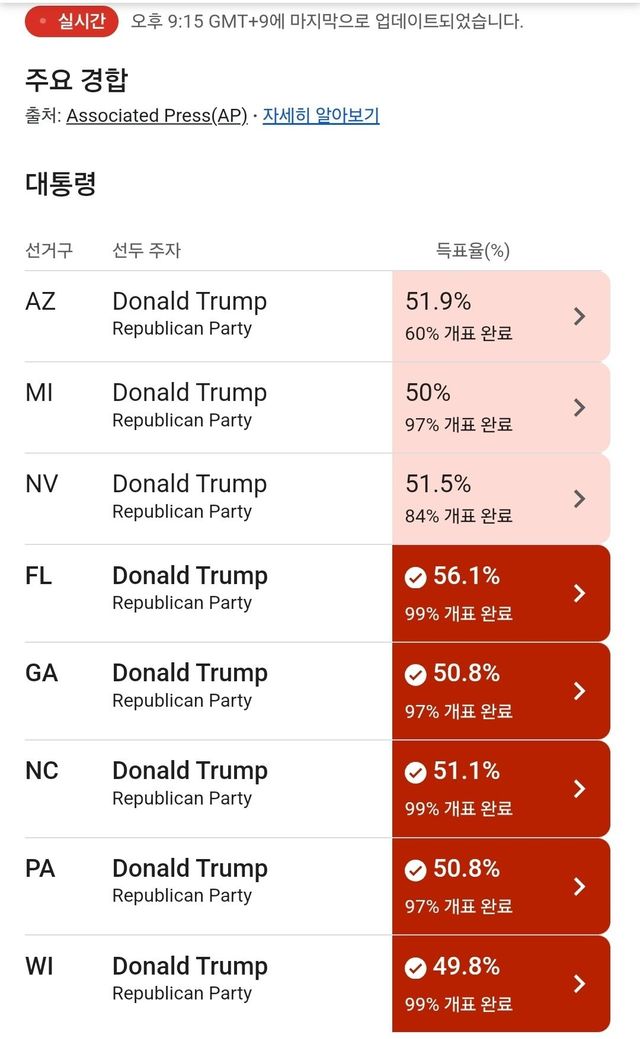Select the AZ 51.9% light red result cell
Viewport: 640px width, 1039px height.
(480, 316)
